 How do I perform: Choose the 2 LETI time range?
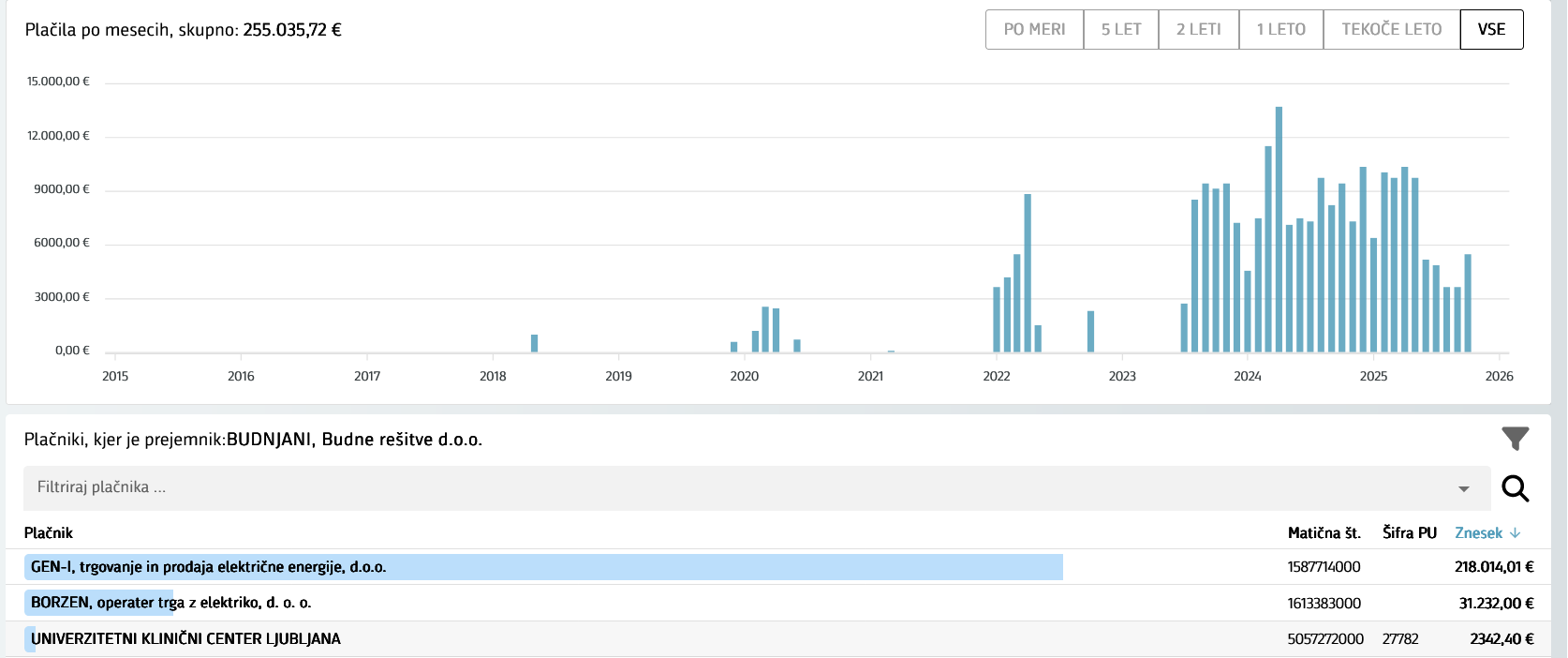pyautogui.click(x=1198, y=29)
